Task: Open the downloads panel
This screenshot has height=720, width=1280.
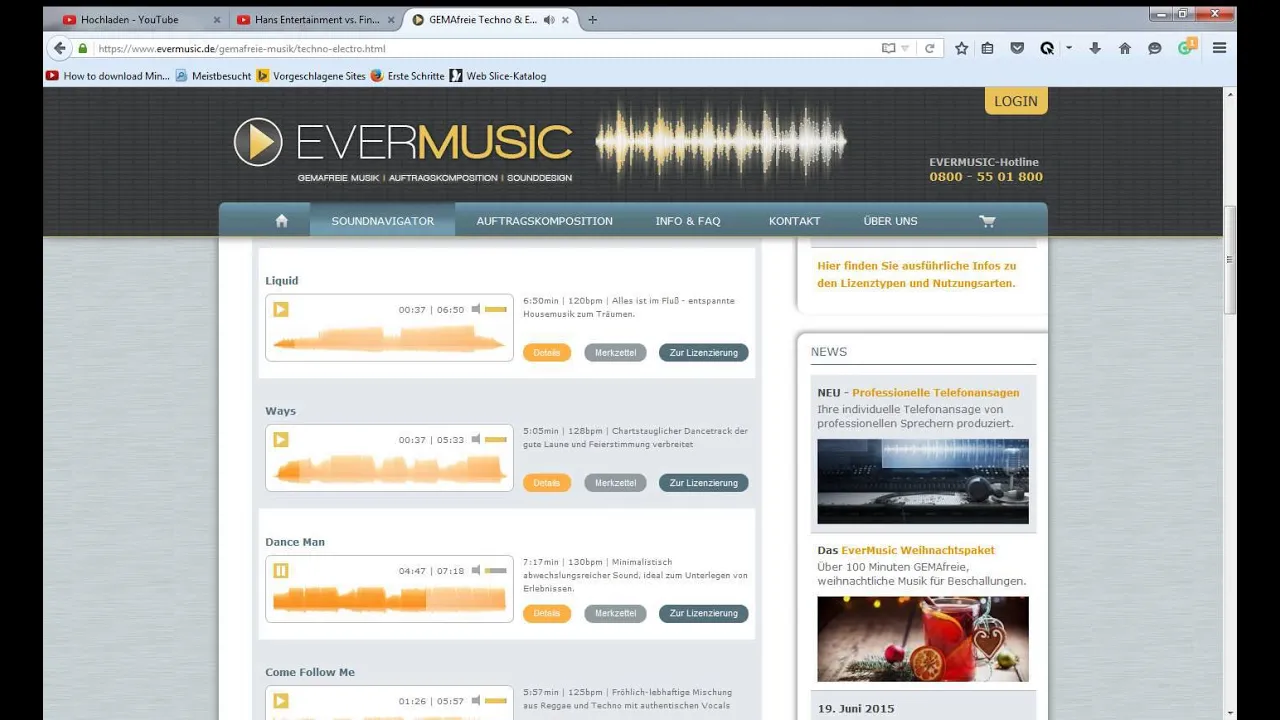Action: pyautogui.click(x=1095, y=48)
